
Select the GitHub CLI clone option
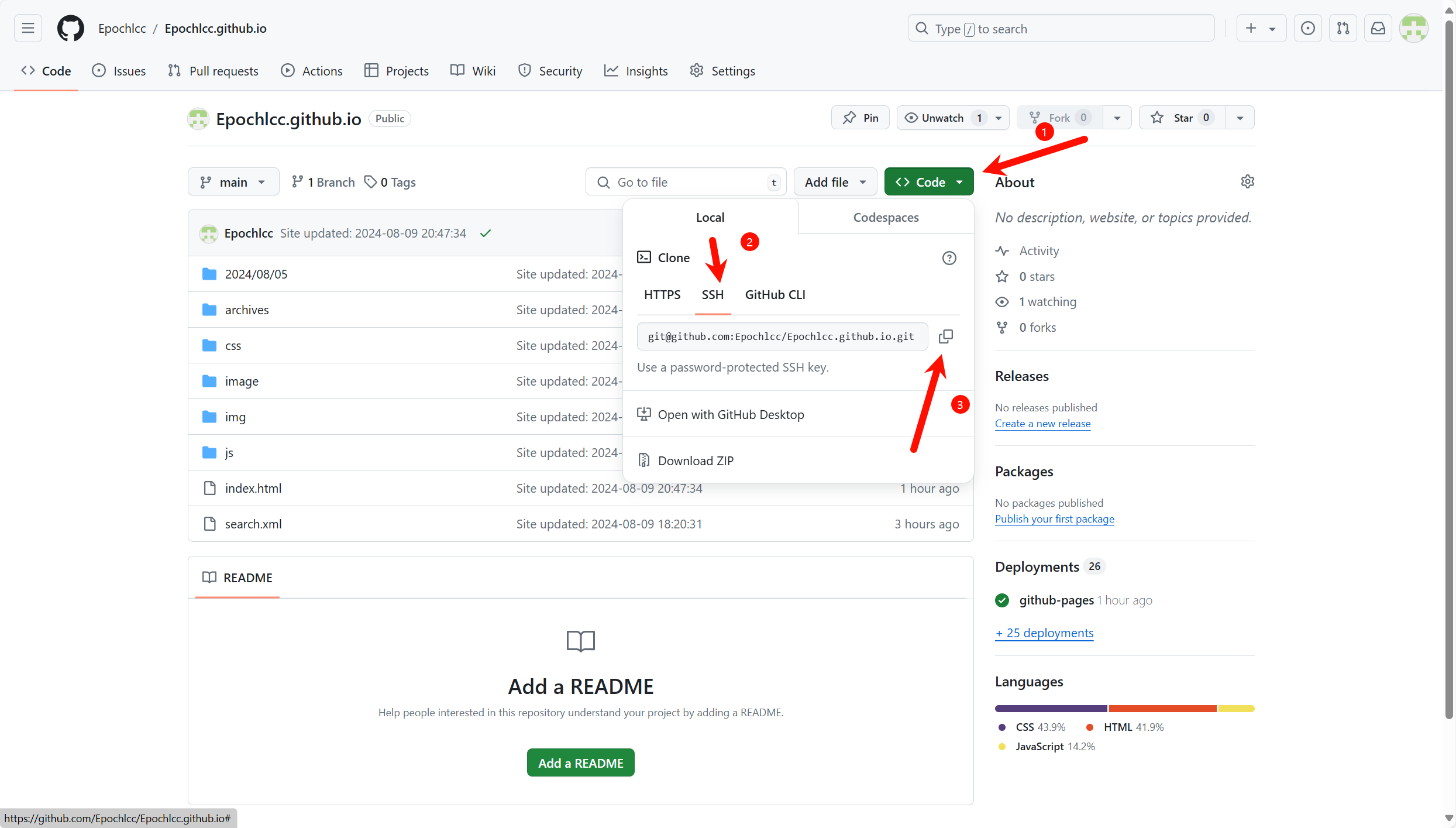tap(775, 294)
